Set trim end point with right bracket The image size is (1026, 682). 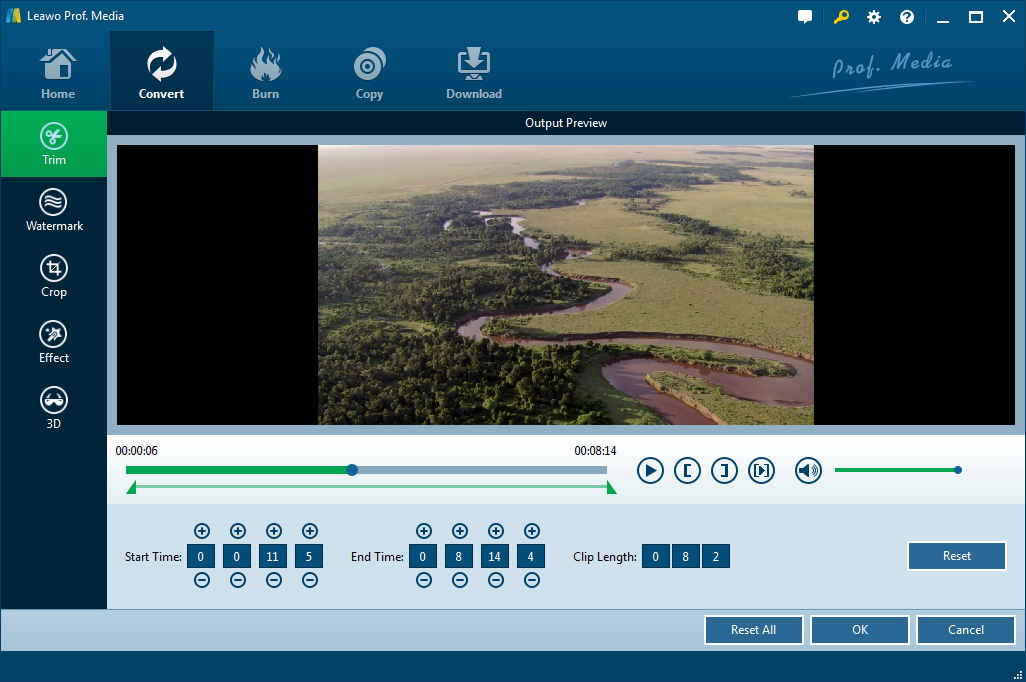pyautogui.click(x=724, y=470)
